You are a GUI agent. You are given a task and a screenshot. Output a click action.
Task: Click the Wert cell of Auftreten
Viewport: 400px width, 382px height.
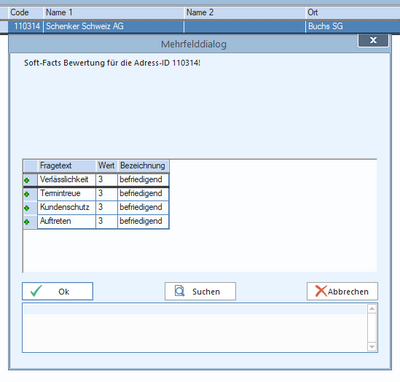[107, 221]
